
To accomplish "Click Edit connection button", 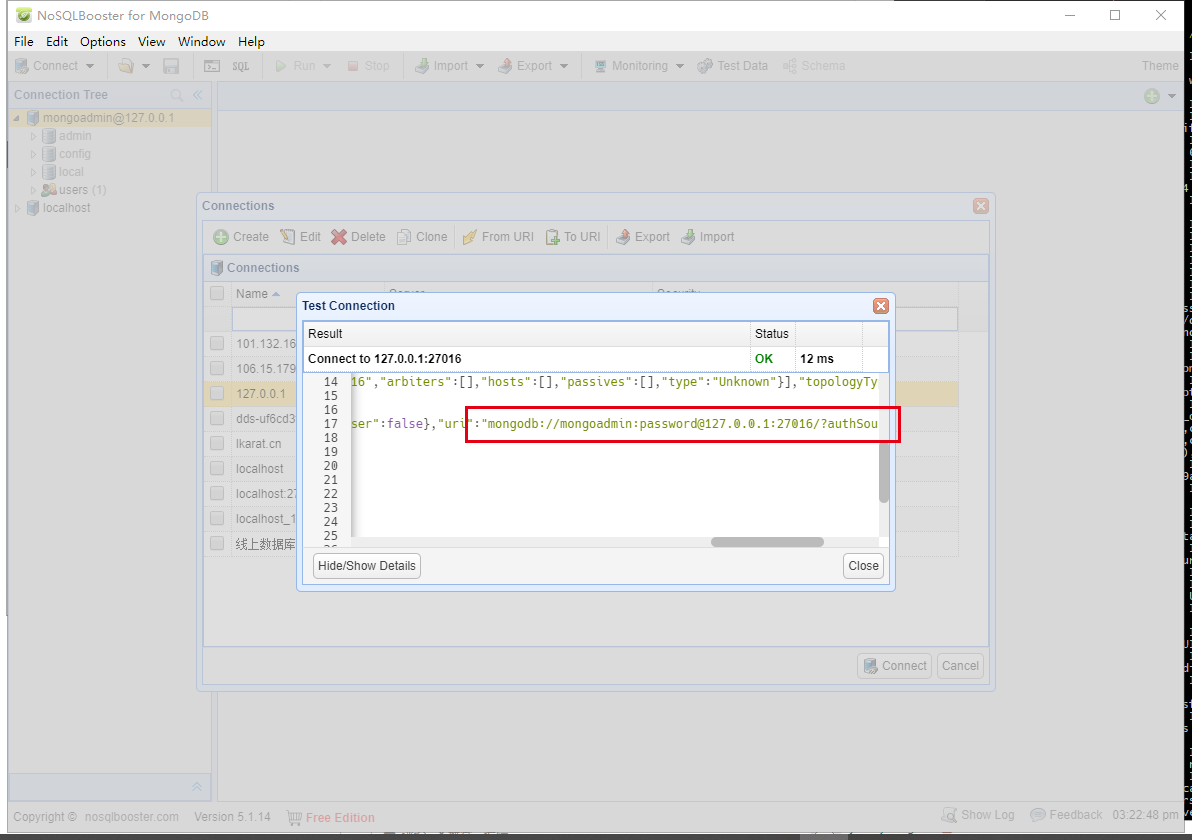I will click(x=300, y=237).
